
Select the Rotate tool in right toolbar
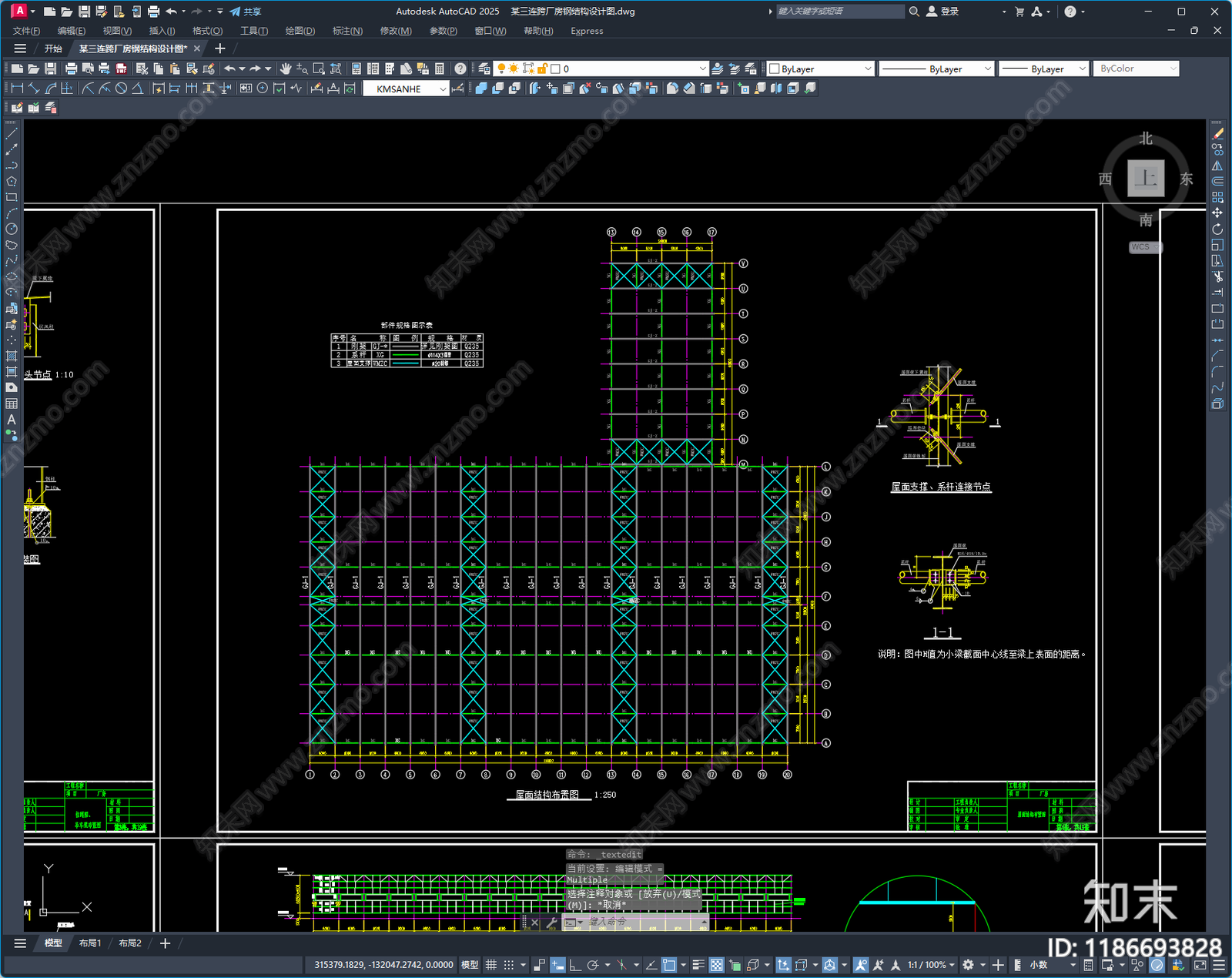pyautogui.click(x=1217, y=229)
